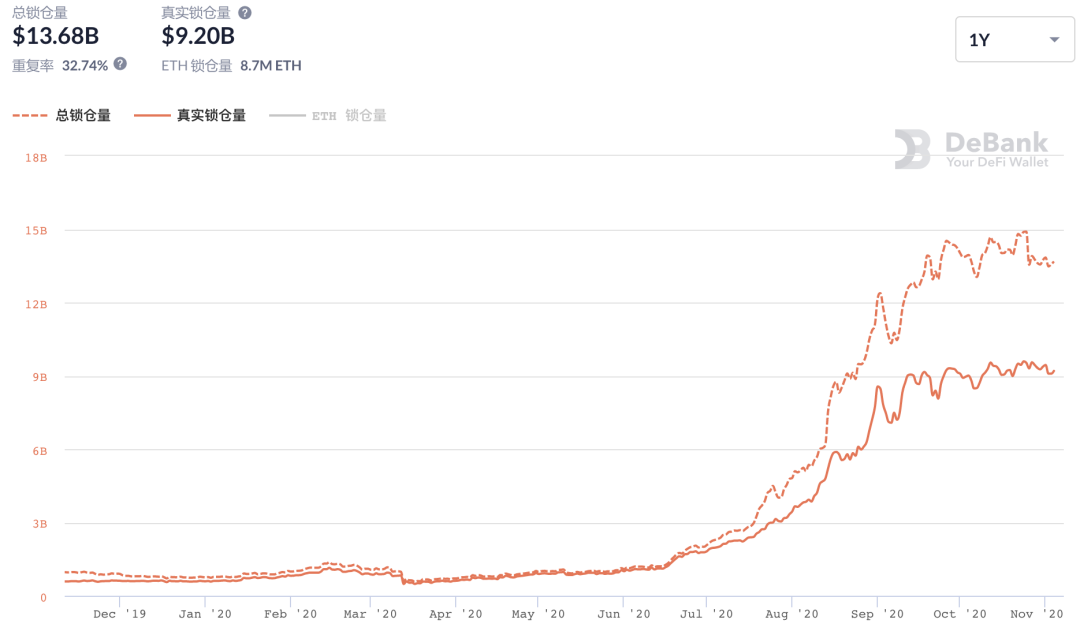Click the dropdown arrow in the 1Y selector
Viewport: 1080px width, 635px height.
(x=1054, y=40)
